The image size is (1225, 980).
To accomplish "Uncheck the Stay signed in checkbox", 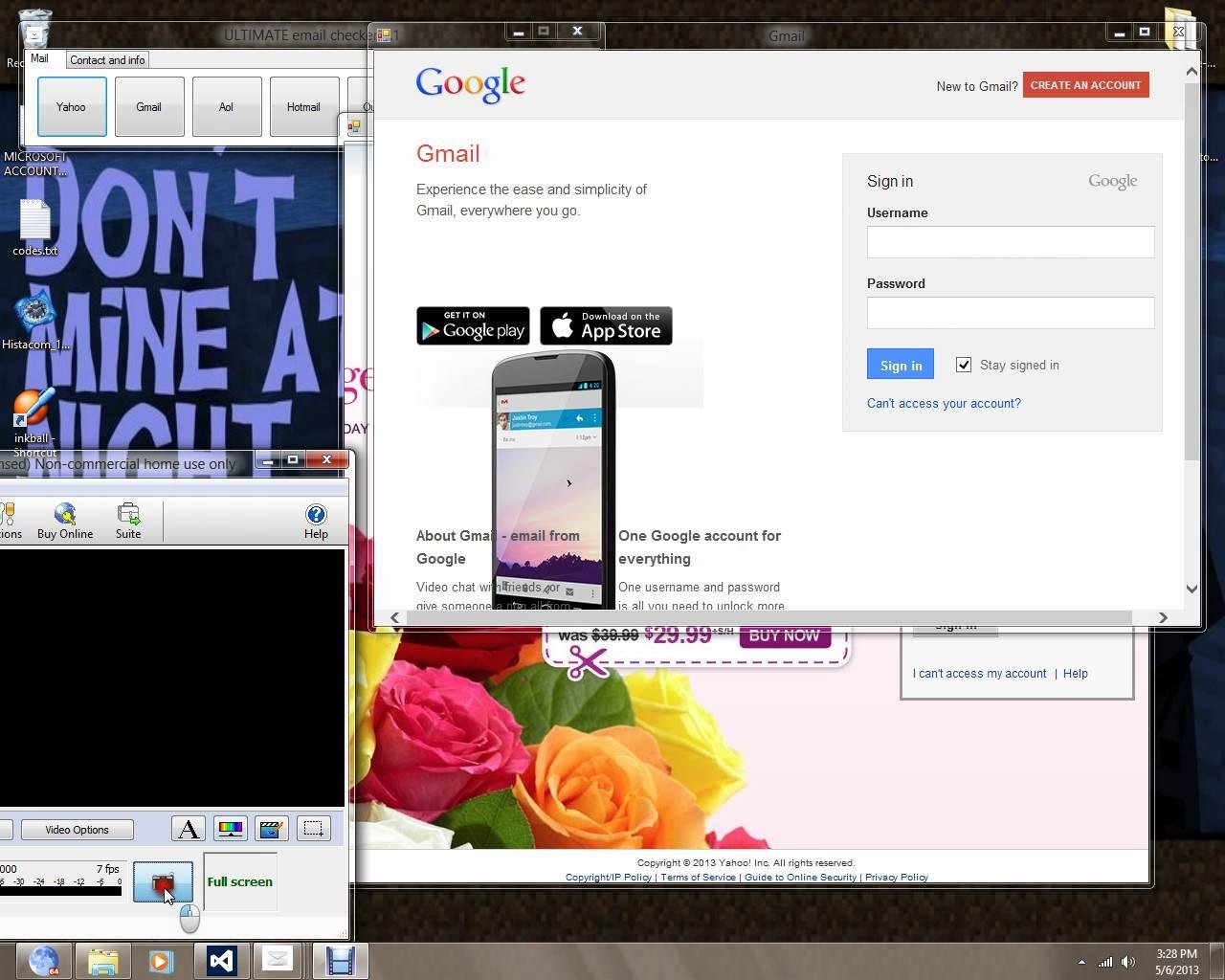I will [x=964, y=365].
